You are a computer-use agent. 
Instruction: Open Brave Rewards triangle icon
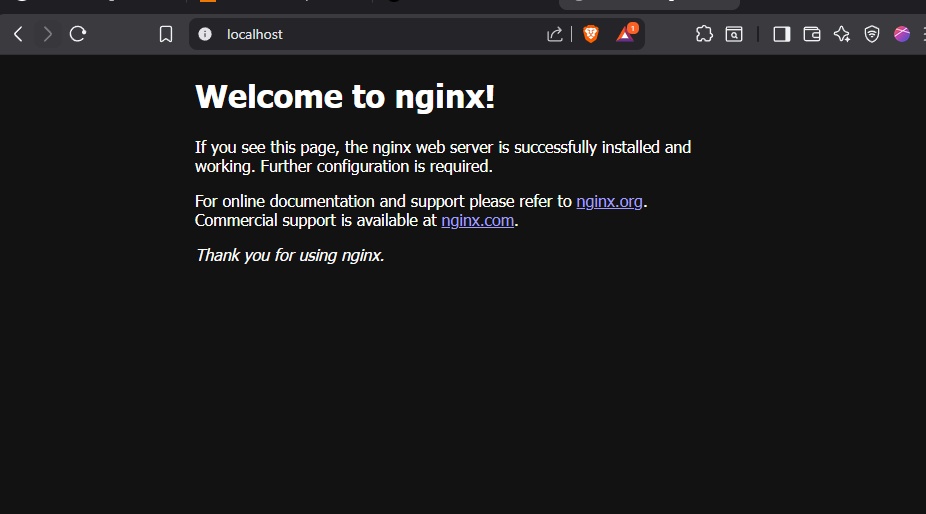click(x=625, y=34)
